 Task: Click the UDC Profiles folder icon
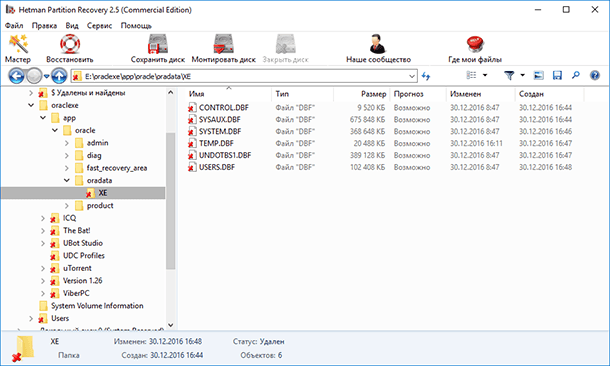click(54, 256)
